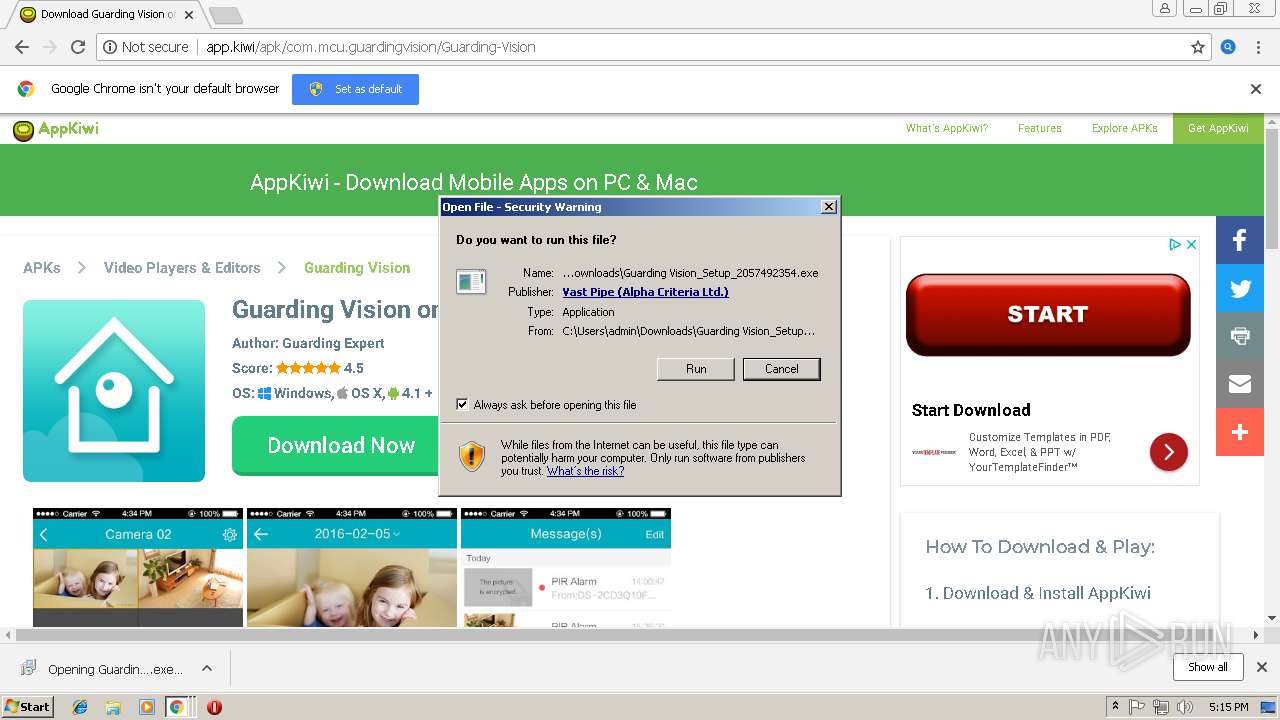This screenshot has width=1280, height=720.
Task: Click Get AppKiwi tab
Action: pos(1218,128)
